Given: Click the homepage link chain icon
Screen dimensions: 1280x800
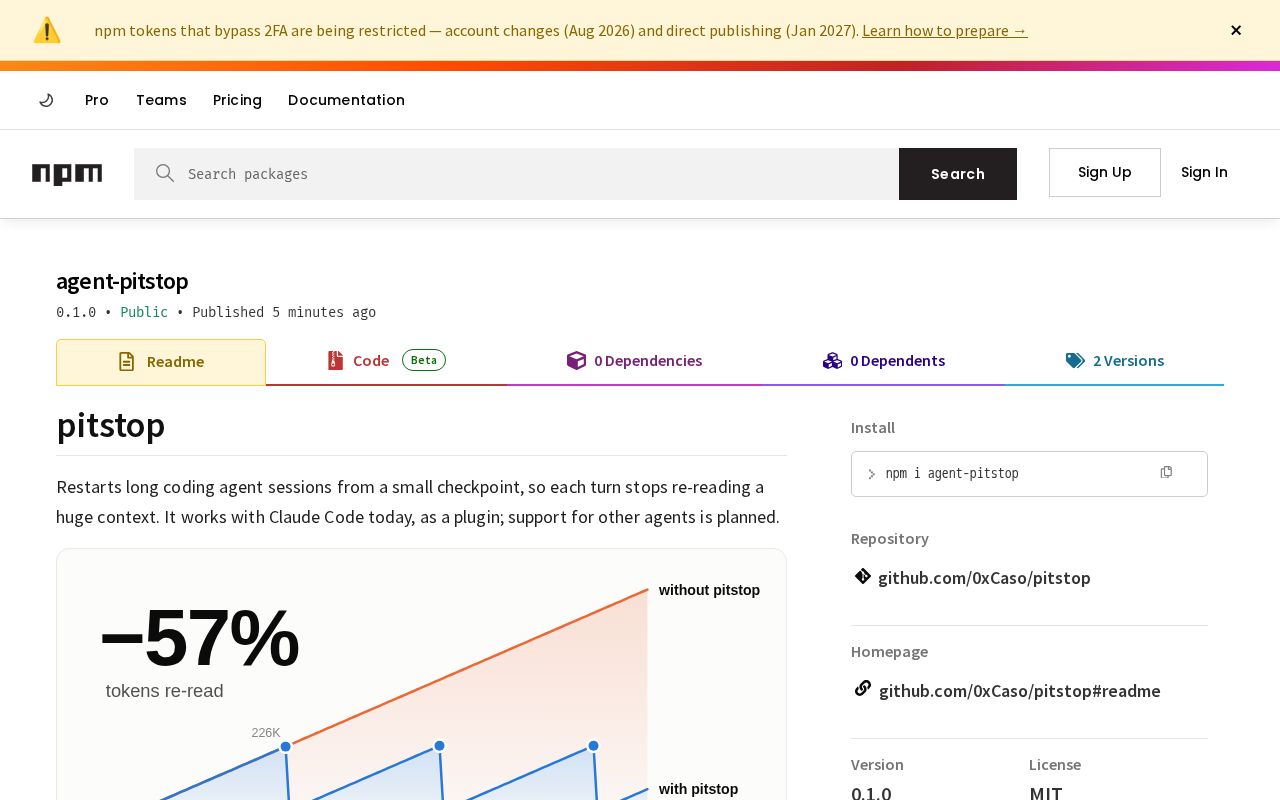Looking at the screenshot, I should (863, 688).
